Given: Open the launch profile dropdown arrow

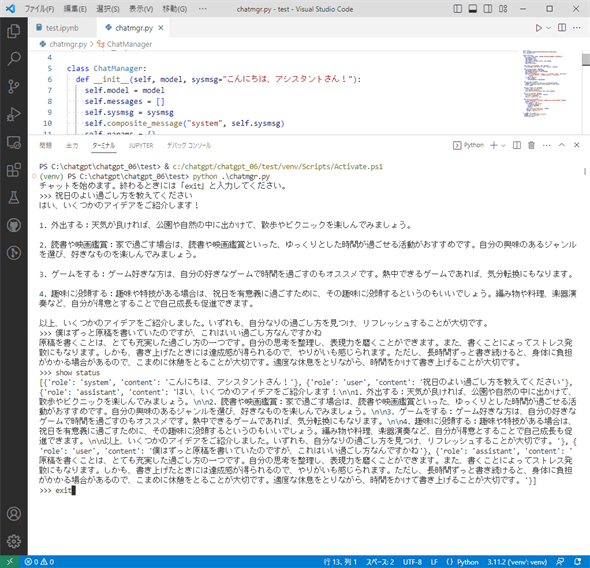Looking at the screenshot, I should coord(503,145).
